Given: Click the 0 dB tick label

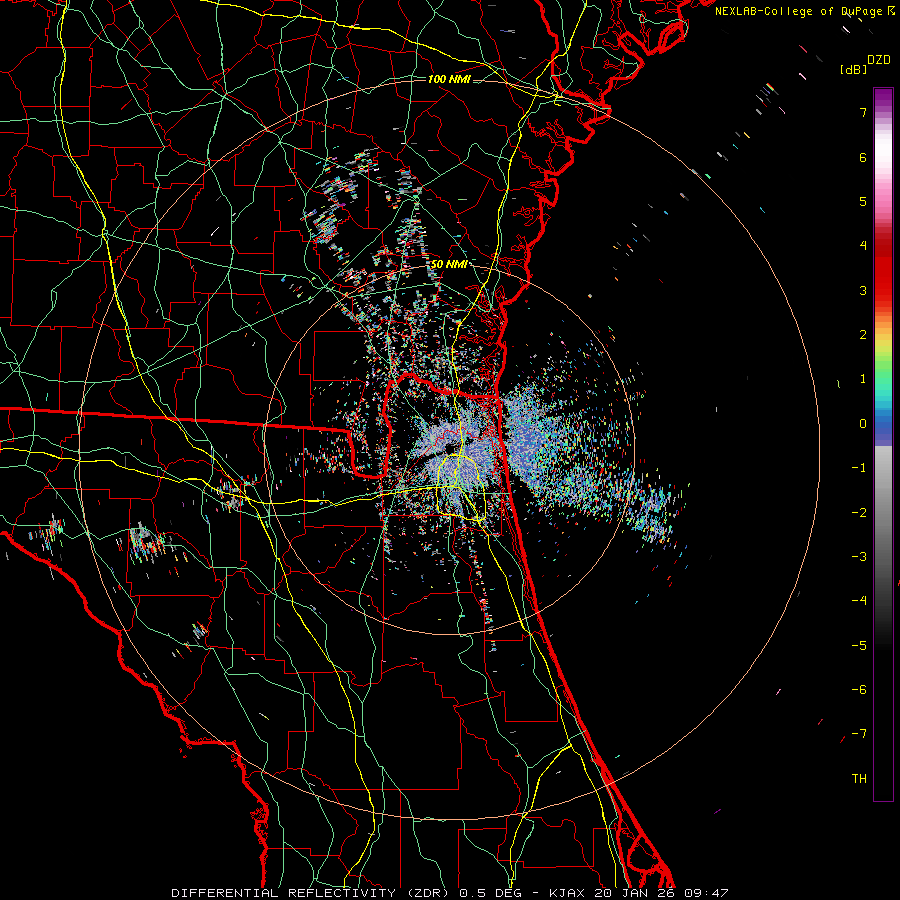Looking at the screenshot, I should pyautogui.click(x=863, y=424).
